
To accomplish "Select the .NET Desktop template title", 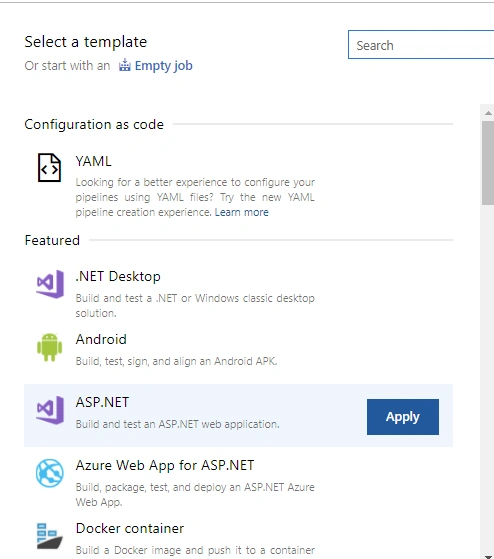I will [118, 276].
